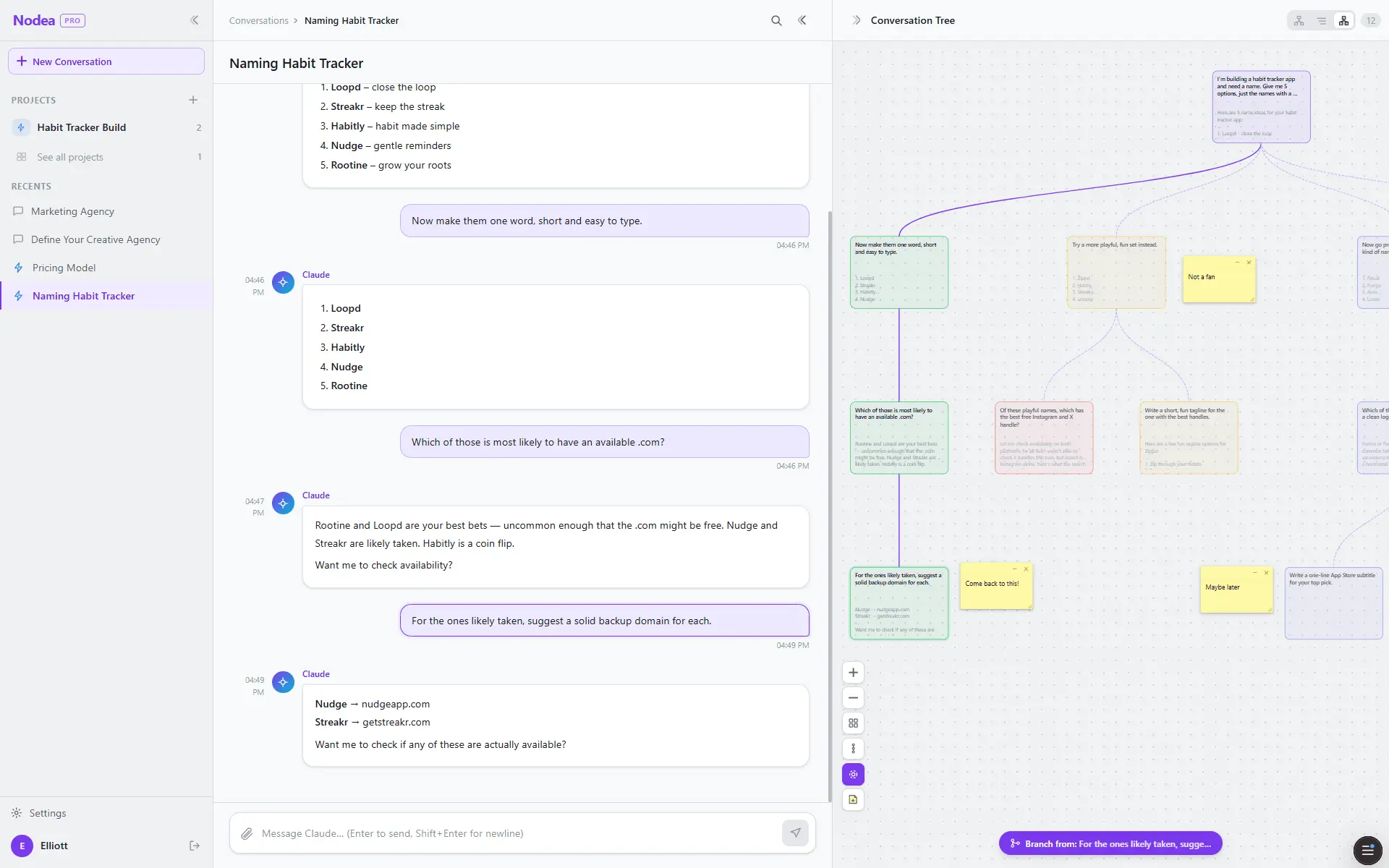The width and height of the screenshot is (1389, 868).
Task: Focus the Message Claude input field
Action: (x=517, y=833)
